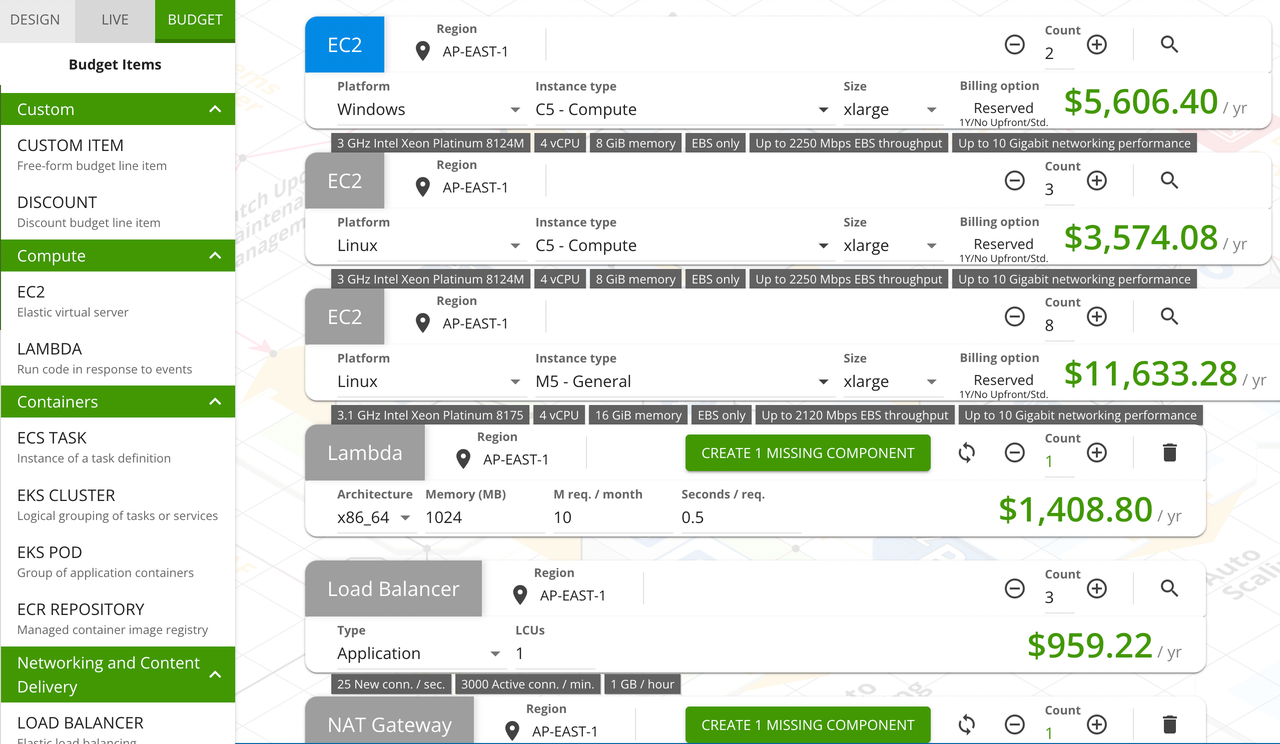Click location pin on M5 EC2 row
This screenshot has height=744, width=1280.
pyautogui.click(x=422, y=323)
